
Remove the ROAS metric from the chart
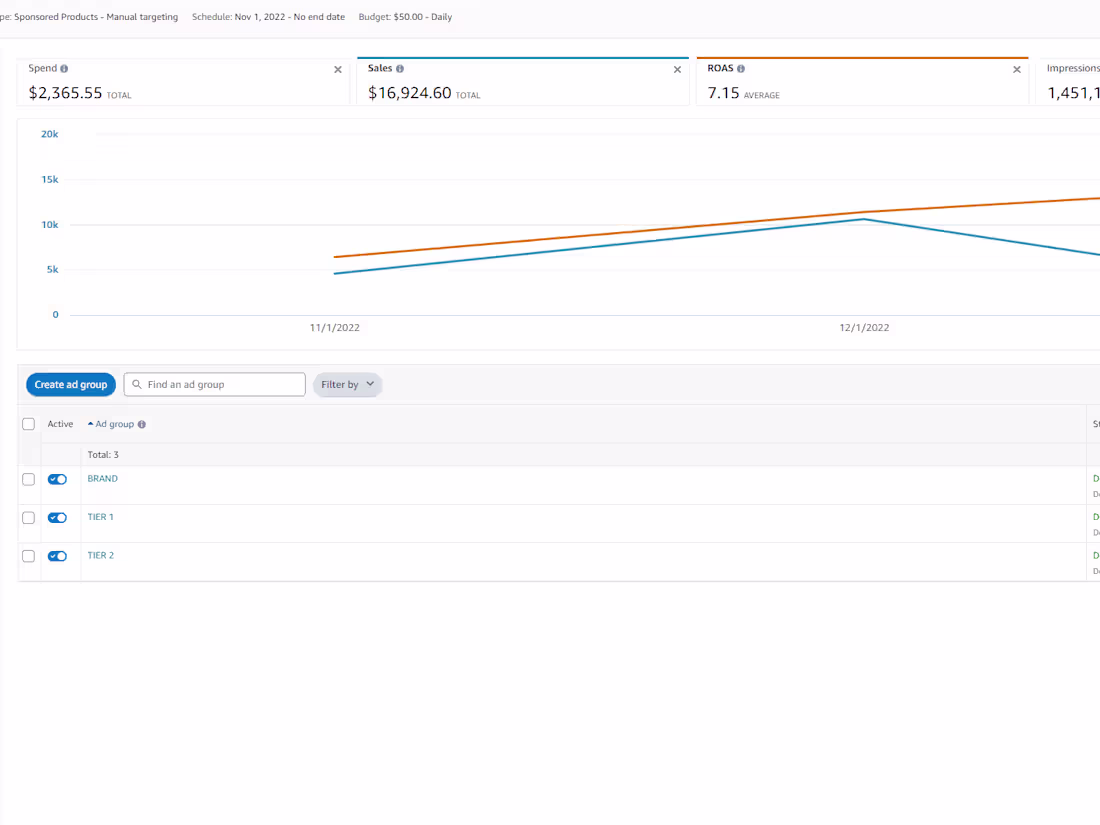pyautogui.click(x=1017, y=70)
